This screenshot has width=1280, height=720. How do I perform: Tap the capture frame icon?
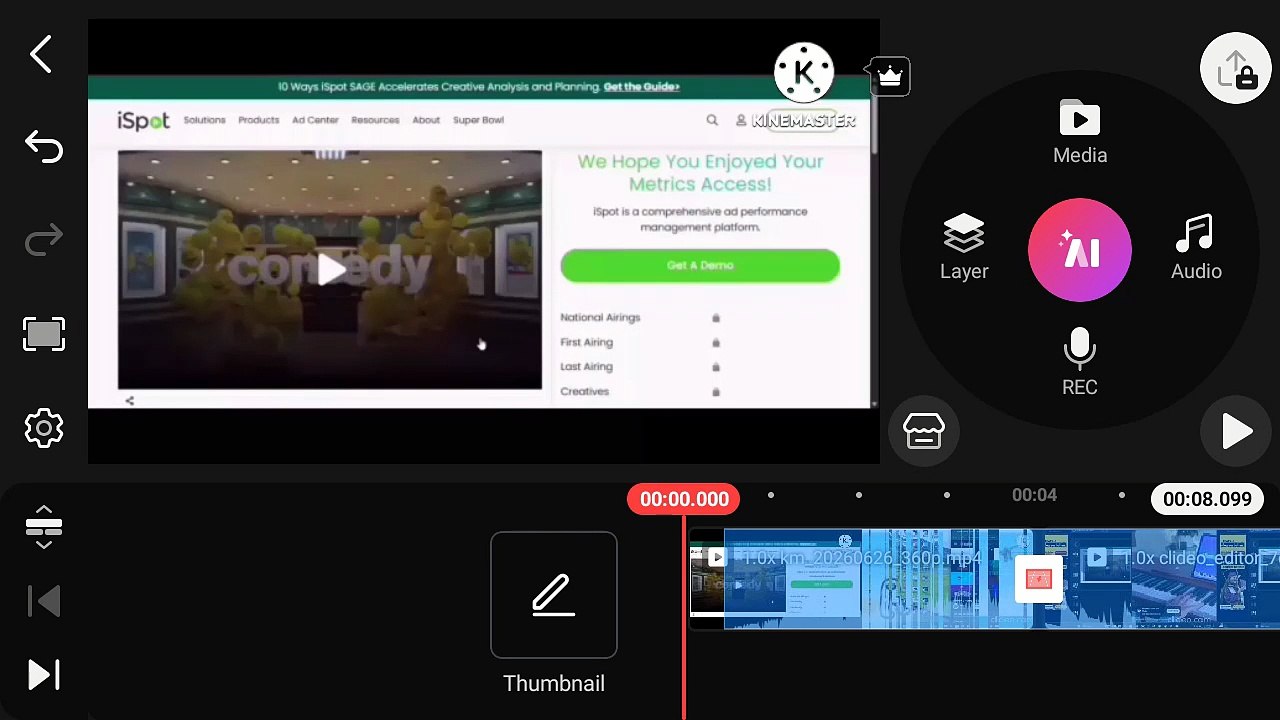point(44,334)
